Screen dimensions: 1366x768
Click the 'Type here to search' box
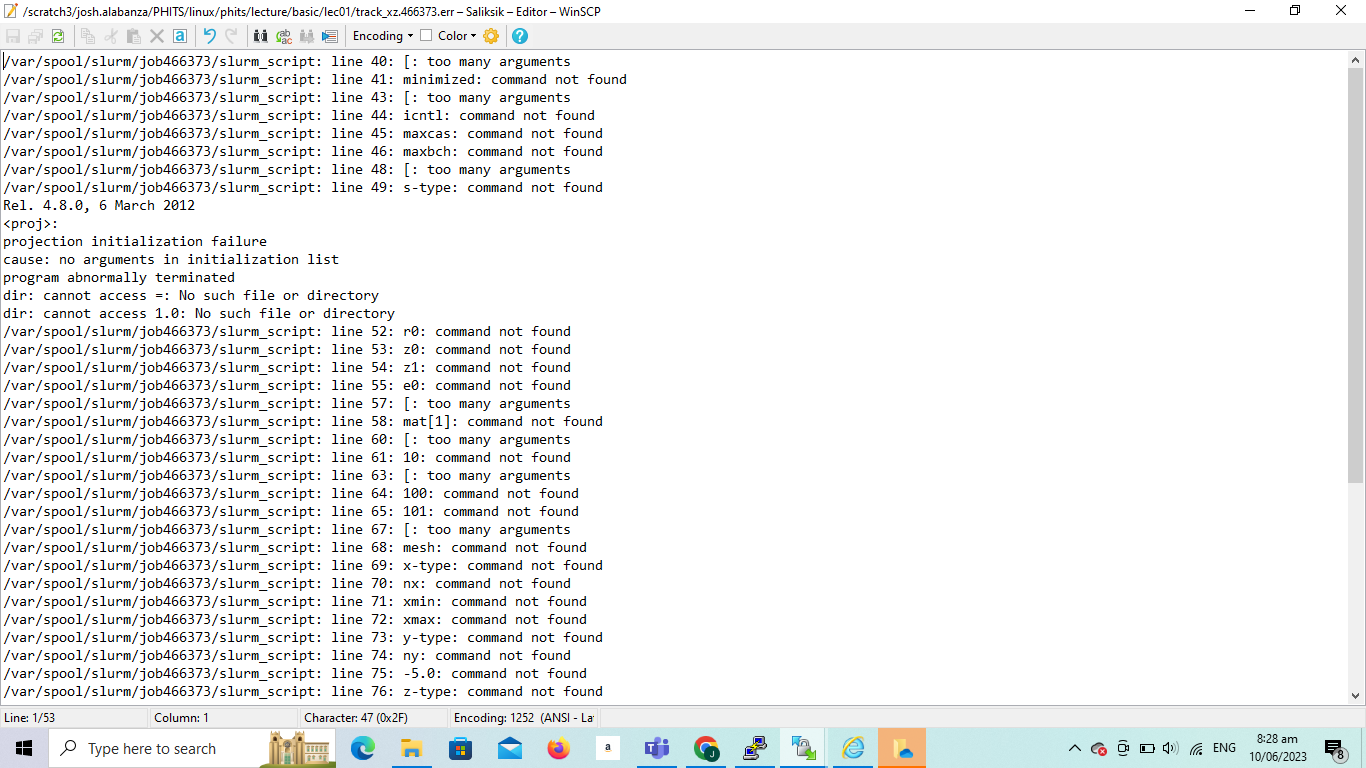[x=160, y=748]
